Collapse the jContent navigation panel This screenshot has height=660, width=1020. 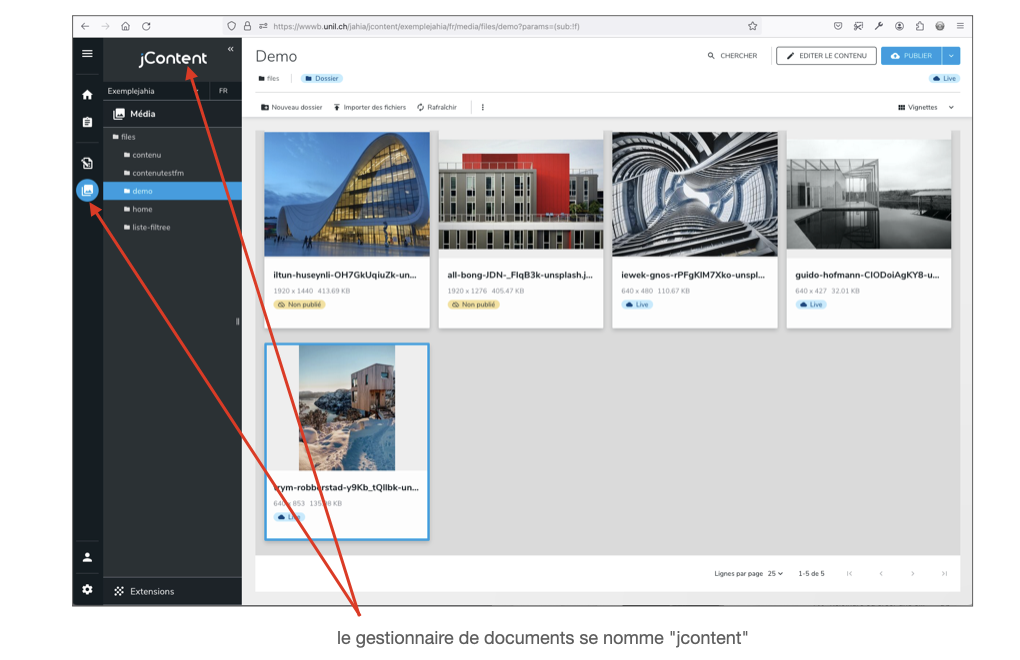tap(231, 49)
